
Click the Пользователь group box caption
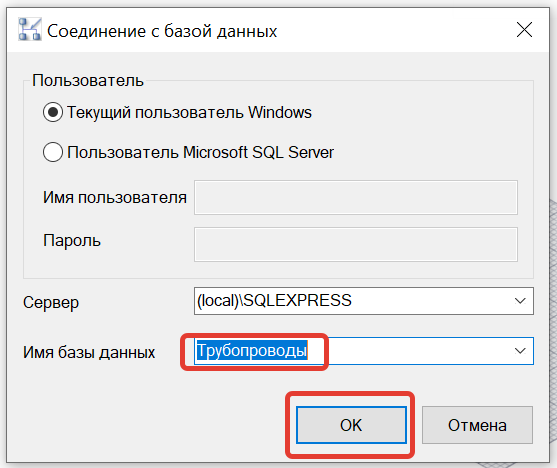(x=88, y=81)
